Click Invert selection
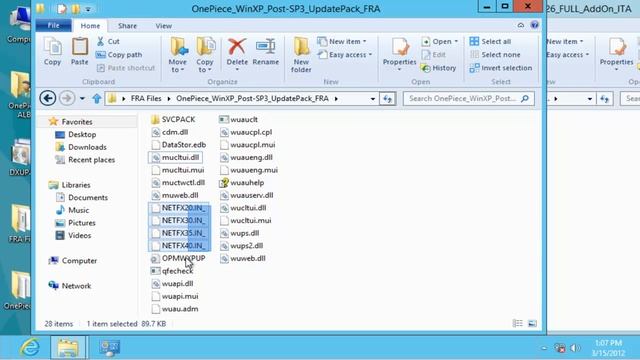640x360 pixels. click(501, 68)
